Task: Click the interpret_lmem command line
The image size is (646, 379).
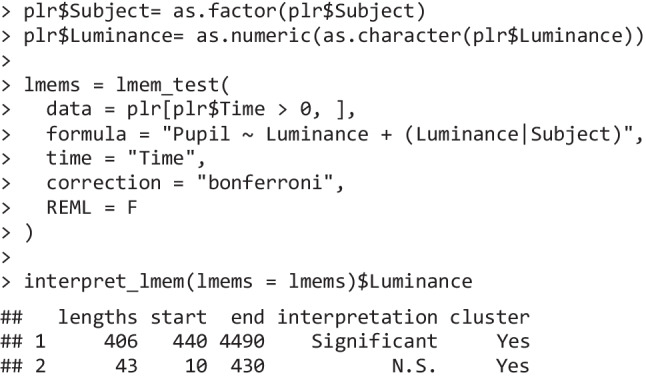Action: click(248, 282)
